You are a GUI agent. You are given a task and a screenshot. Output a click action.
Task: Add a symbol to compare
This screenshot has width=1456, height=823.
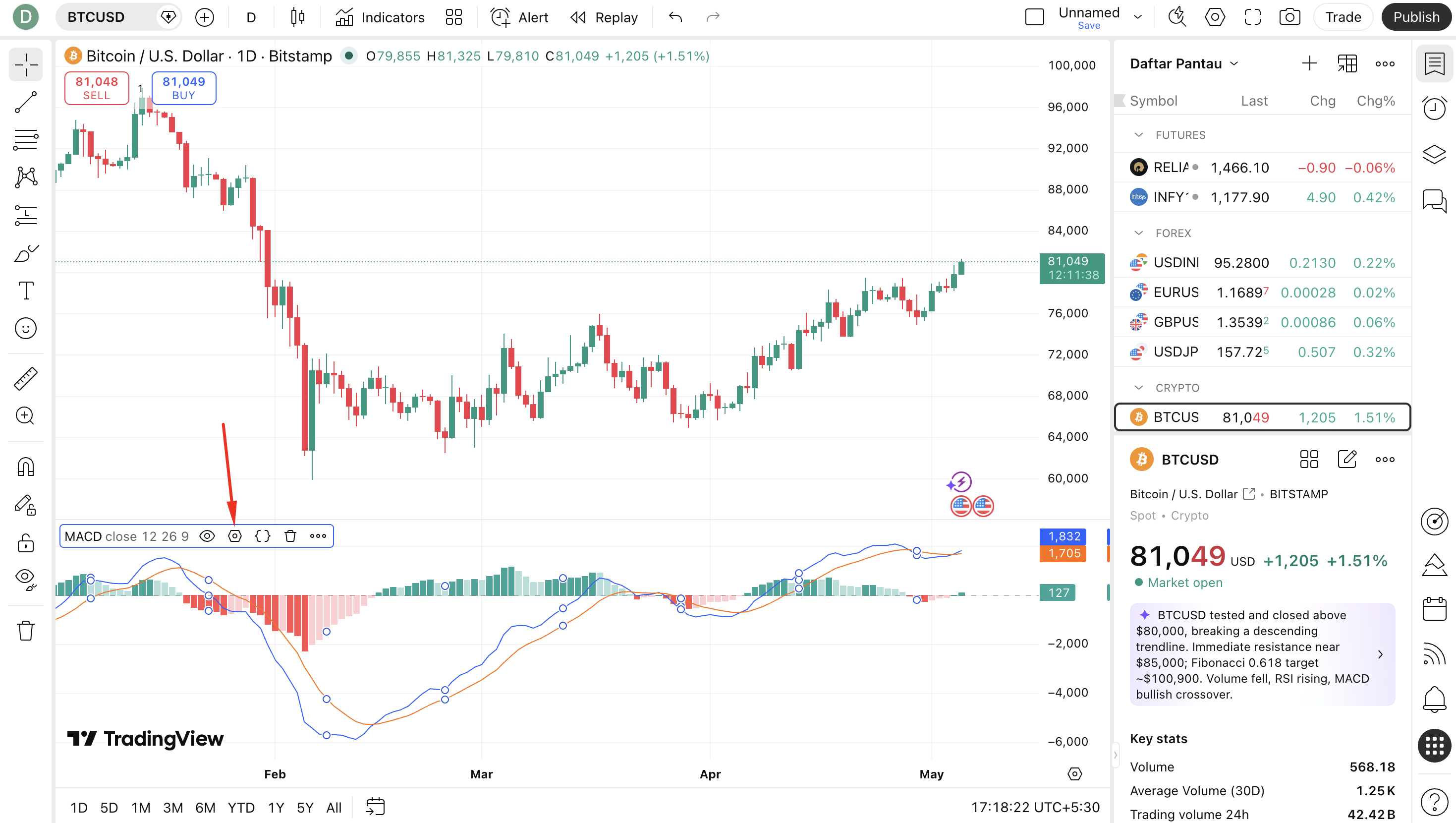point(205,17)
